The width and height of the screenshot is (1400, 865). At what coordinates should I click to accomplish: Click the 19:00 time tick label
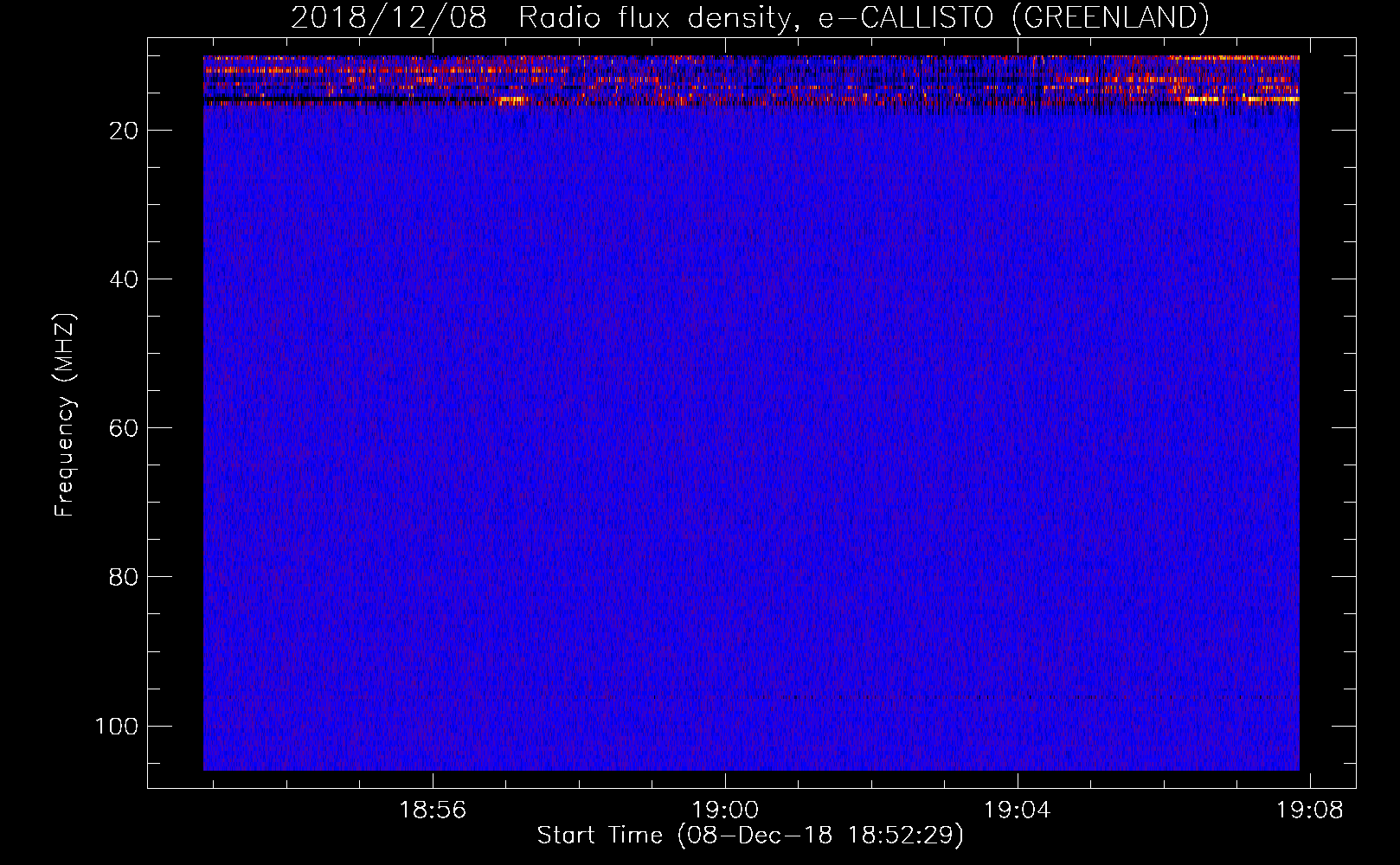(725, 811)
